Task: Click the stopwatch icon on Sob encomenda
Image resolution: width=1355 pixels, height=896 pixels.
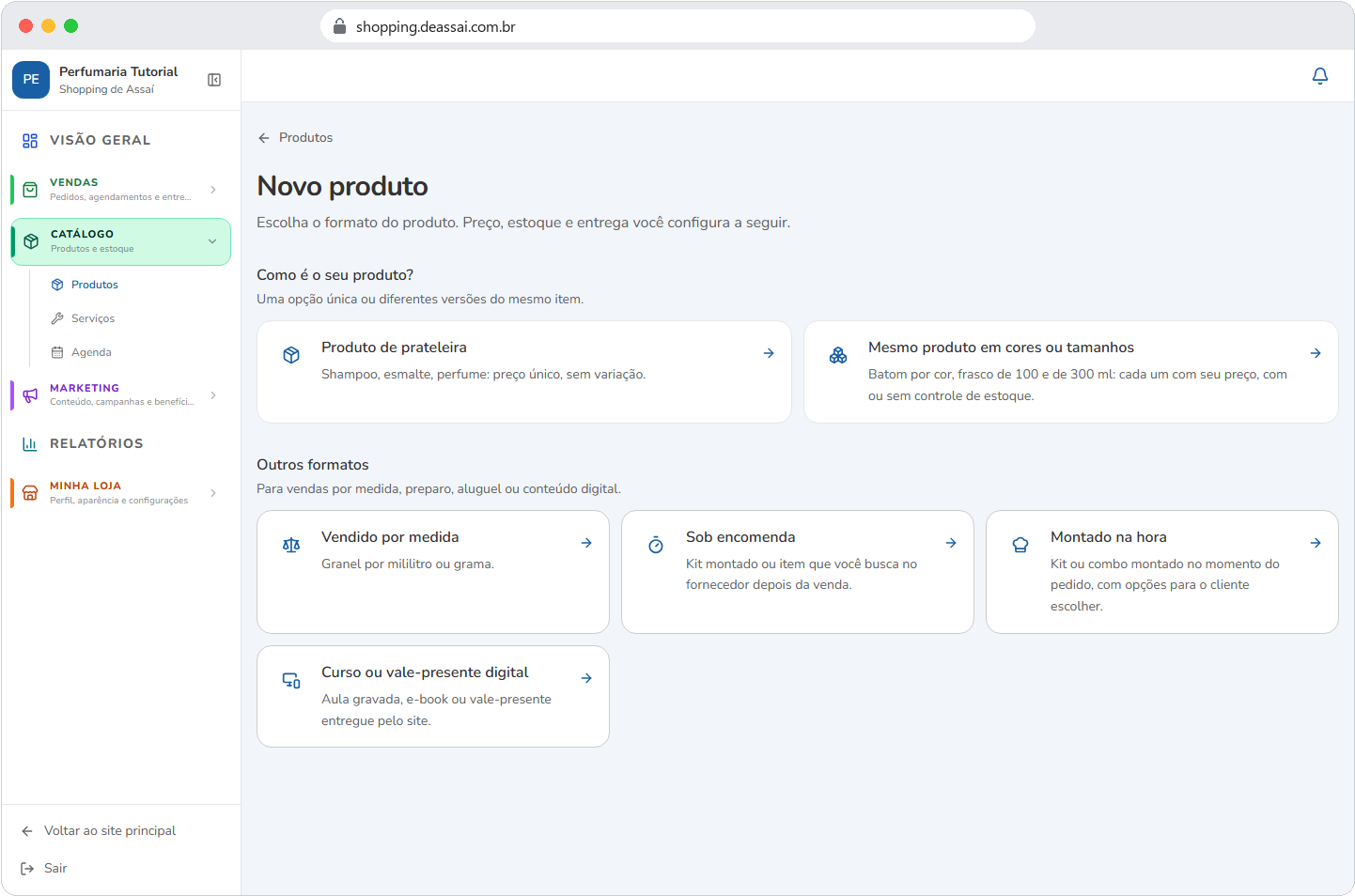Action: (x=656, y=545)
